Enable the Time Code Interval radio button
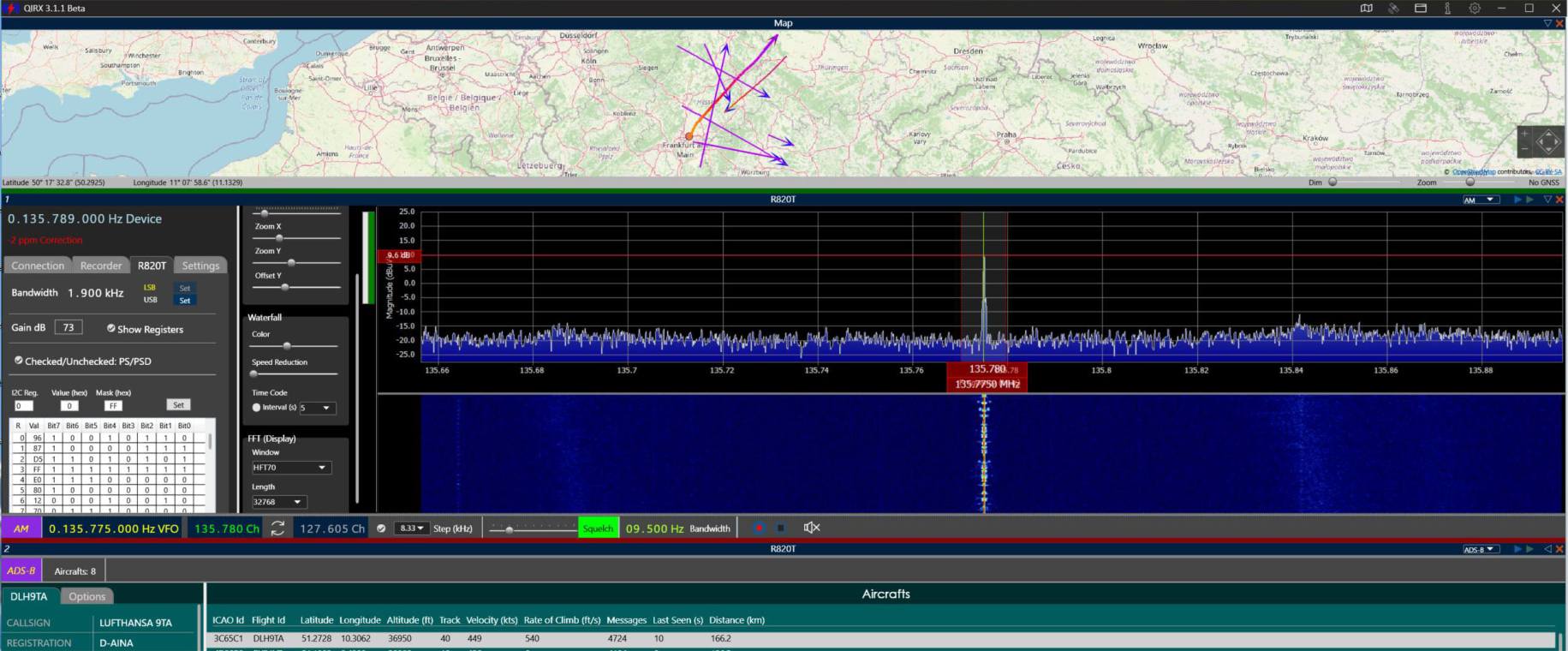 (256, 408)
